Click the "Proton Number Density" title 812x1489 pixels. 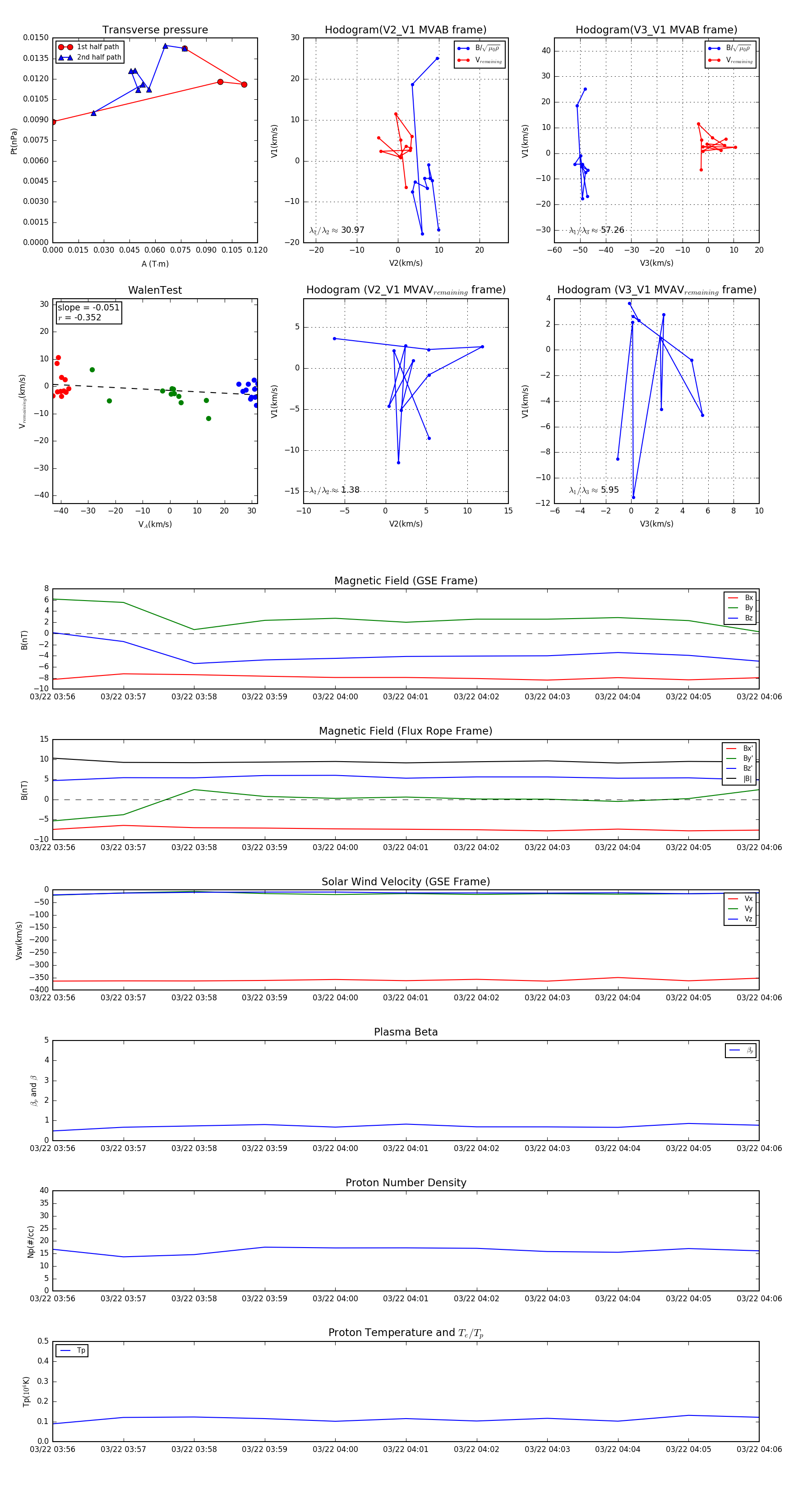click(406, 1183)
